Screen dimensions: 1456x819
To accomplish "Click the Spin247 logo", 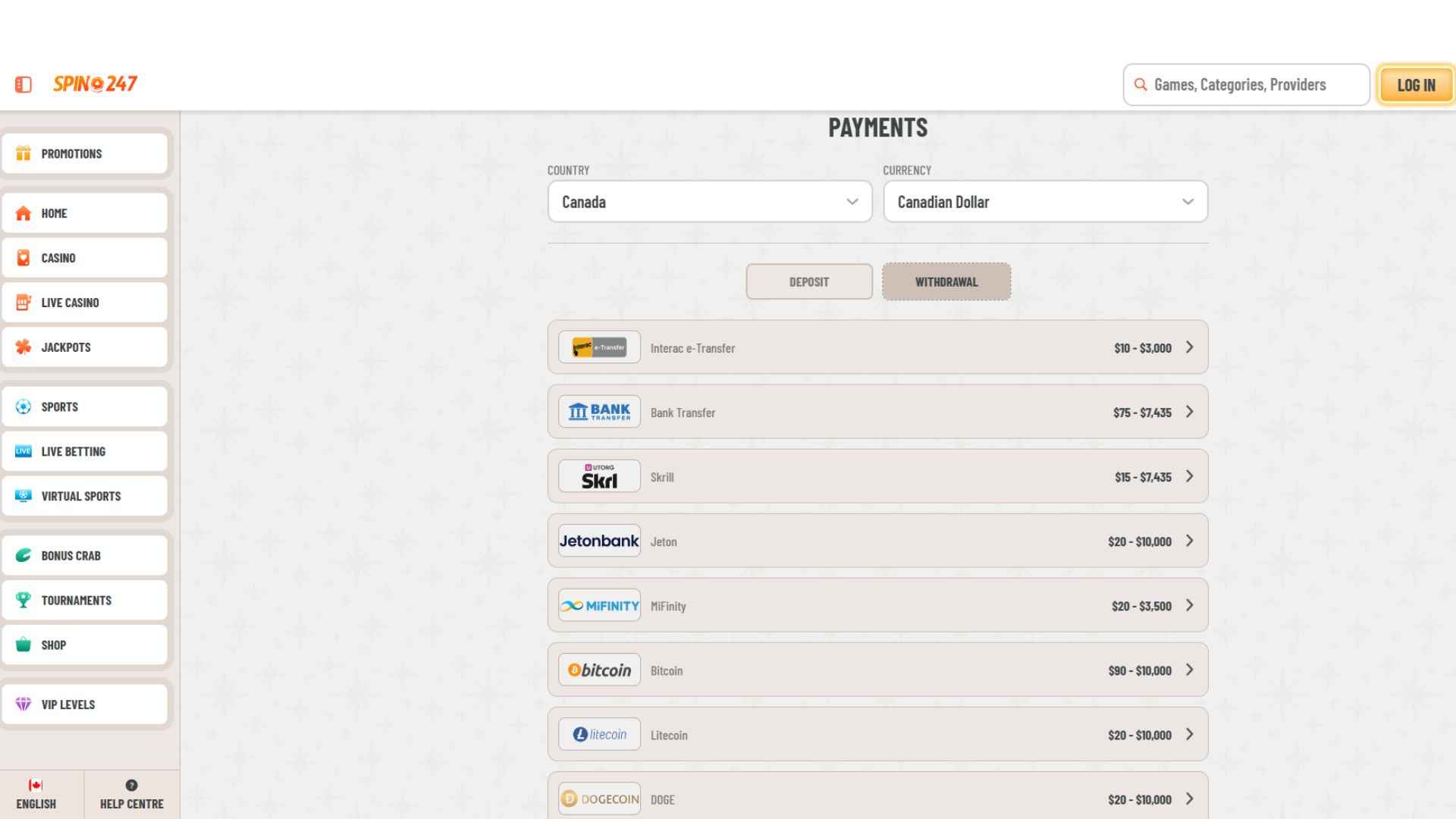I will coord(95,83).
